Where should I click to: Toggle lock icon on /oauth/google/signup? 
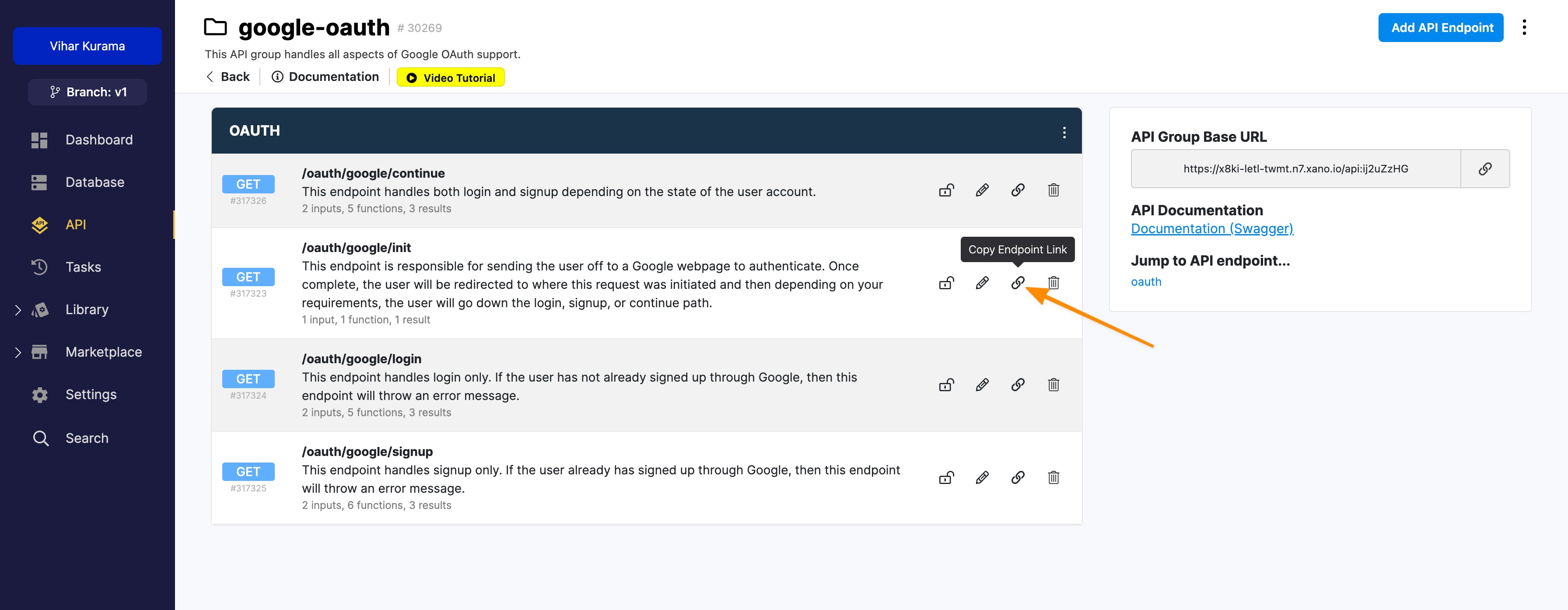[x=946, y=477]
